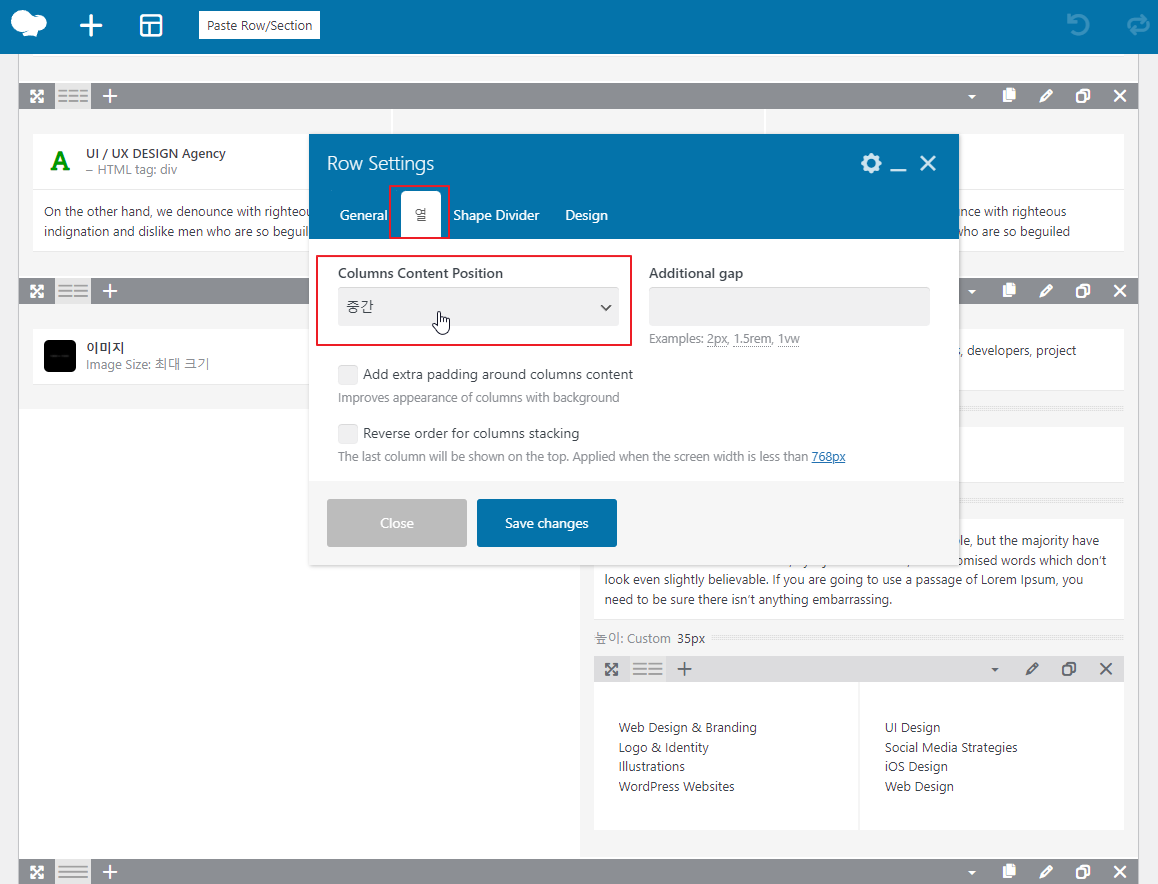The image size is (1158, 884).
Task: Column layout icon of second row
Action: pos(73,291)
